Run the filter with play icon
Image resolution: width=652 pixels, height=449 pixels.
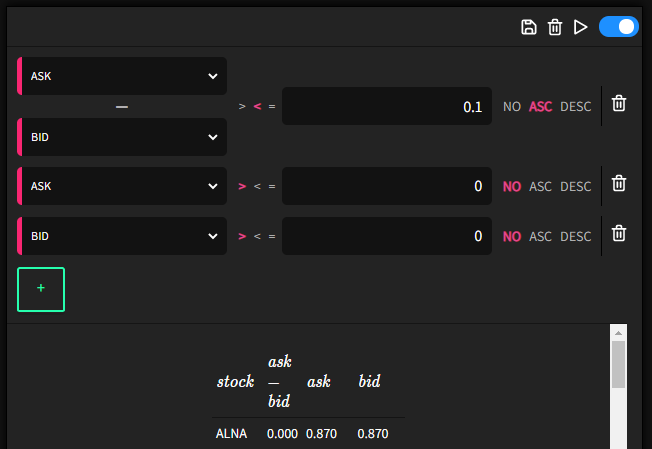580,27
